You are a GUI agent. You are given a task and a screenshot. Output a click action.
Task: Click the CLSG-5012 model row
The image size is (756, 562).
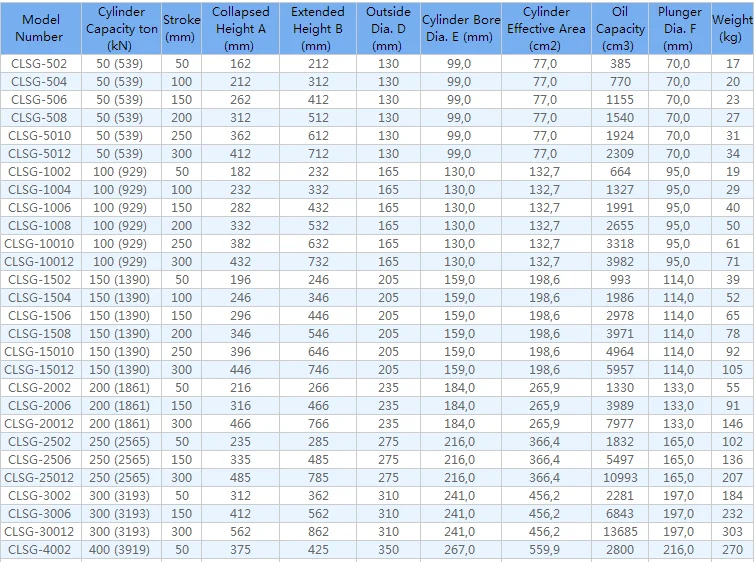[40, 154]
